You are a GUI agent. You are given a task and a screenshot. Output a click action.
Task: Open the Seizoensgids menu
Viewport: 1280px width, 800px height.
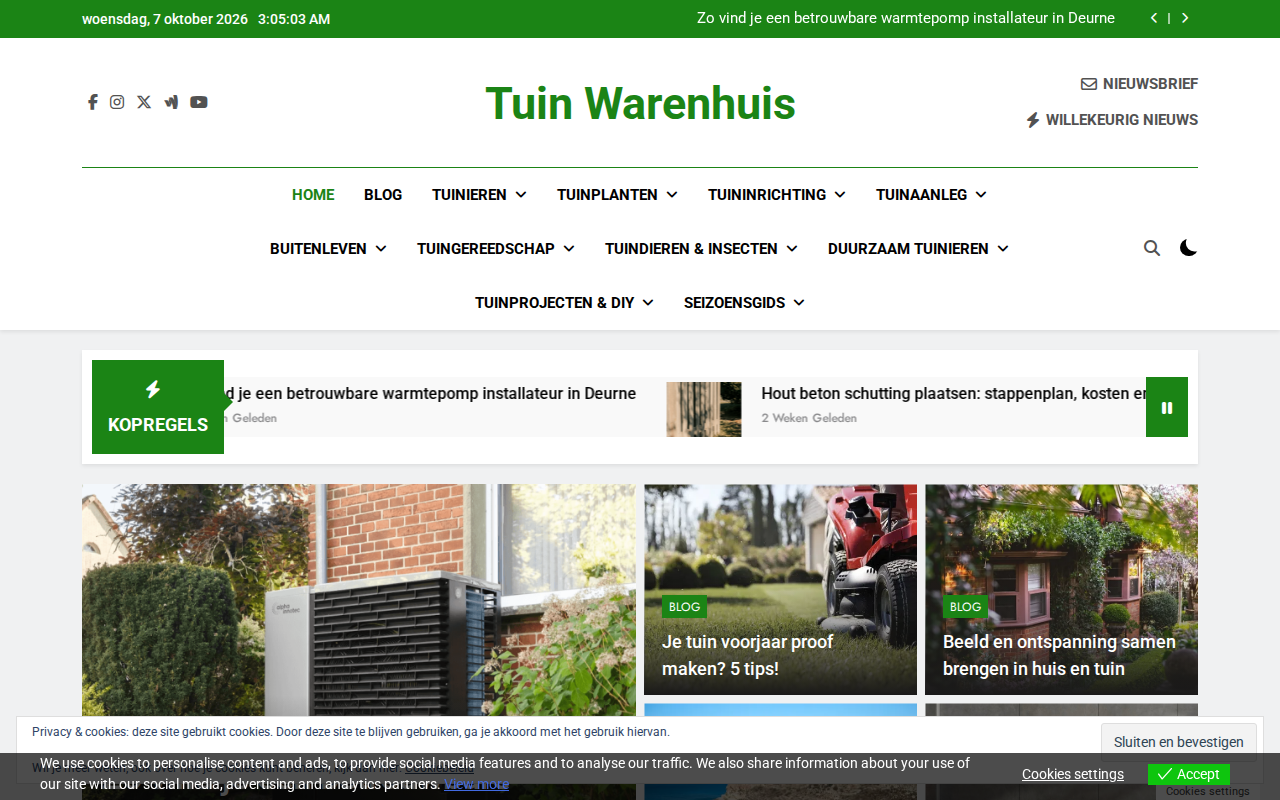(x=734, y=303)
